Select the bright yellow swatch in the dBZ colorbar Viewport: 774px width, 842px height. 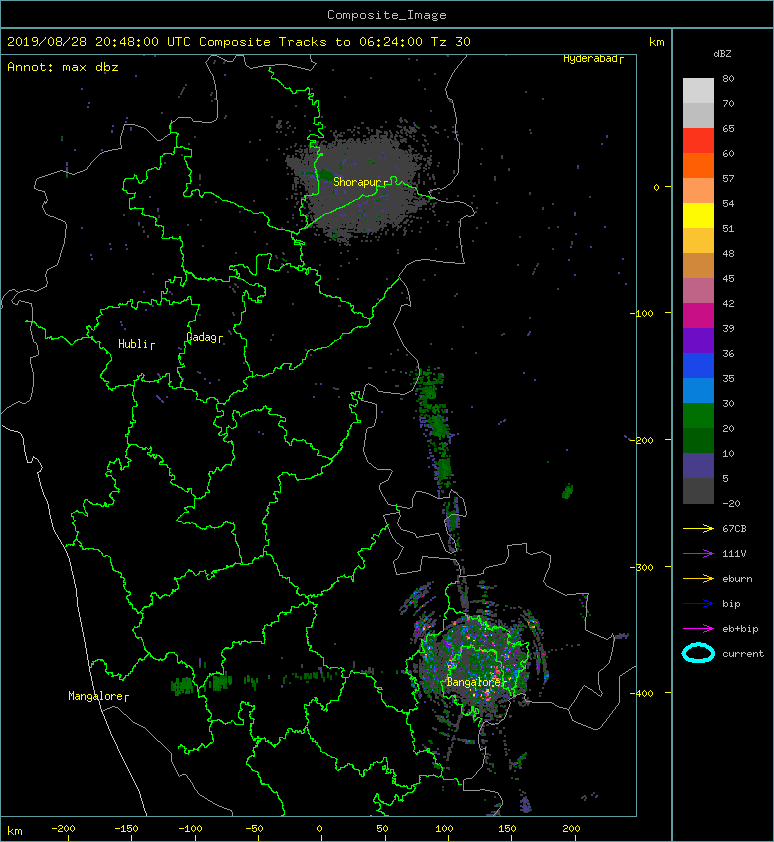(698, 216)
